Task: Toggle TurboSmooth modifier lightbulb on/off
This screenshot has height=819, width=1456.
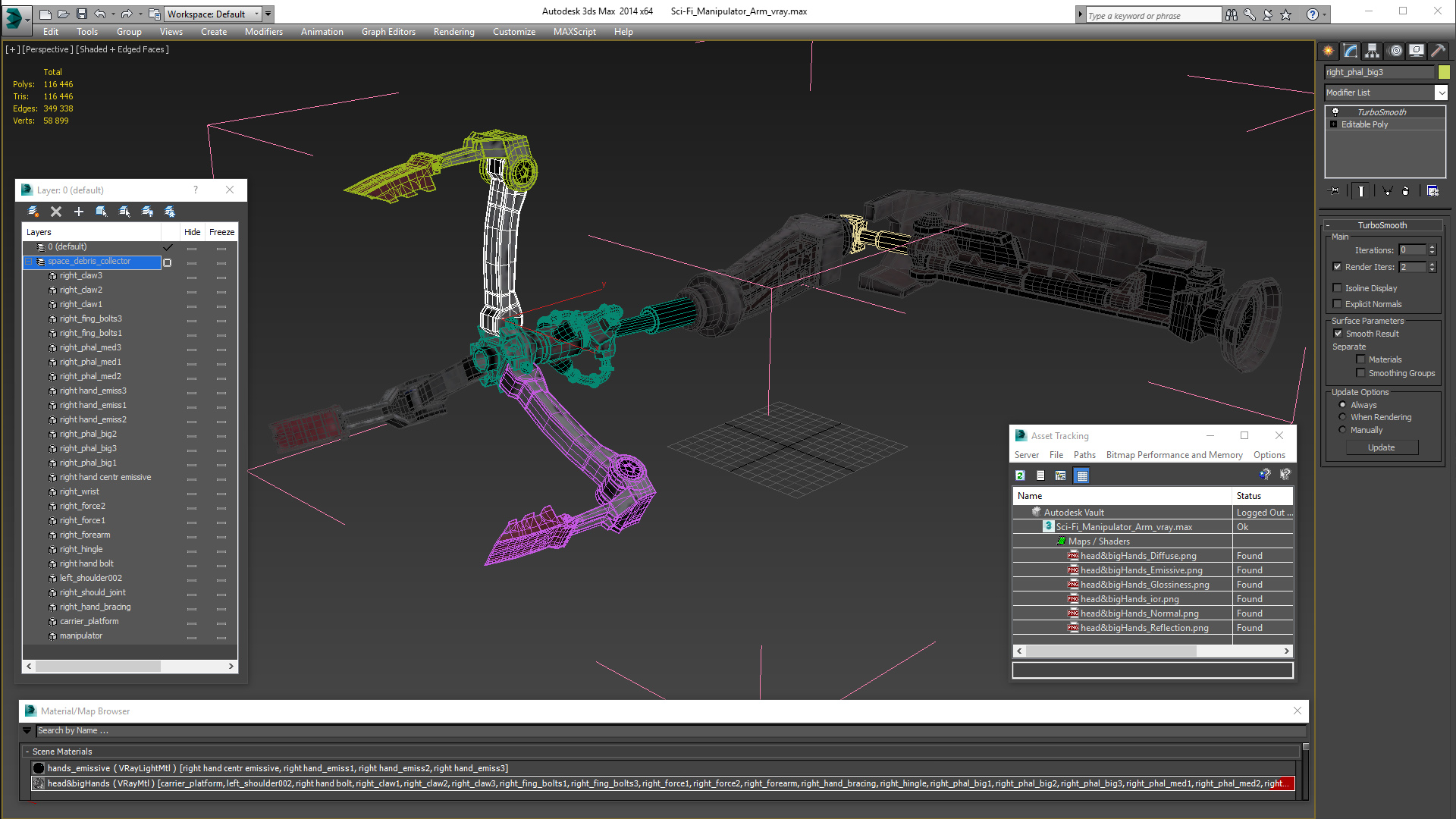Action: pos(1335,111)
